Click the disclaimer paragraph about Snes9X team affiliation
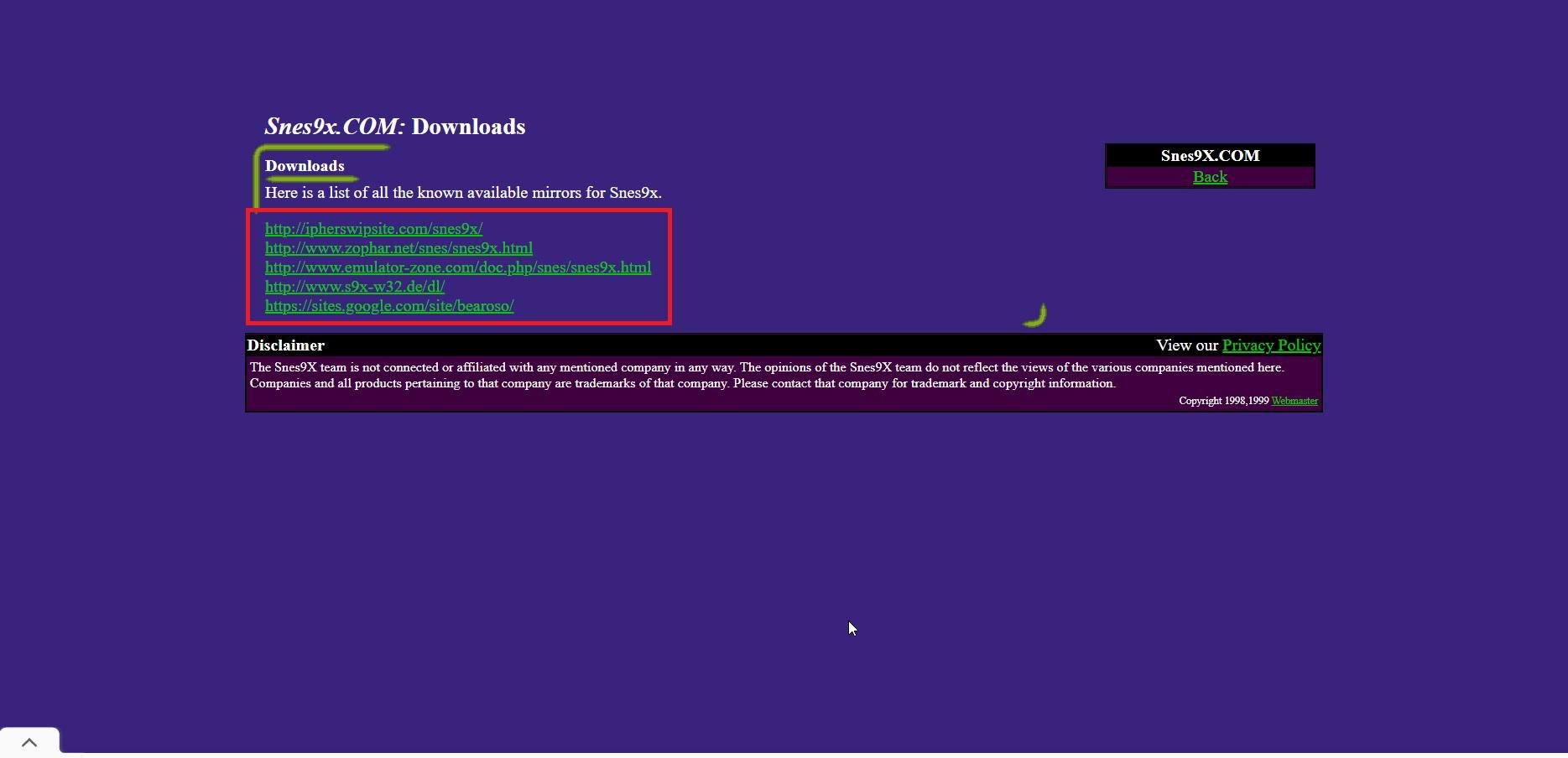 (x=767, y=375)
